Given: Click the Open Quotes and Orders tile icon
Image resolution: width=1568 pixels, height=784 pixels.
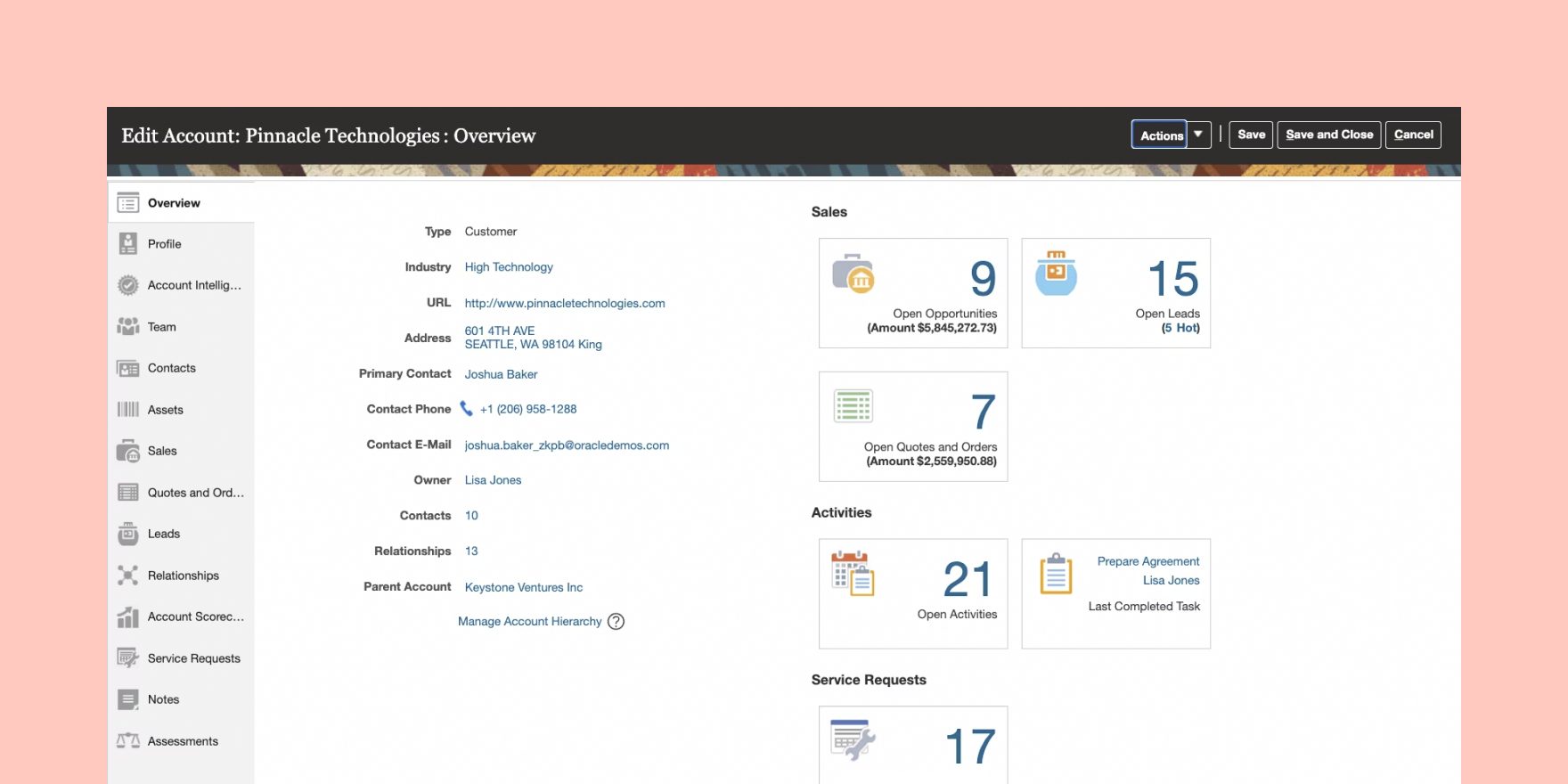Looking at the screenshot, I should (853, 406).
